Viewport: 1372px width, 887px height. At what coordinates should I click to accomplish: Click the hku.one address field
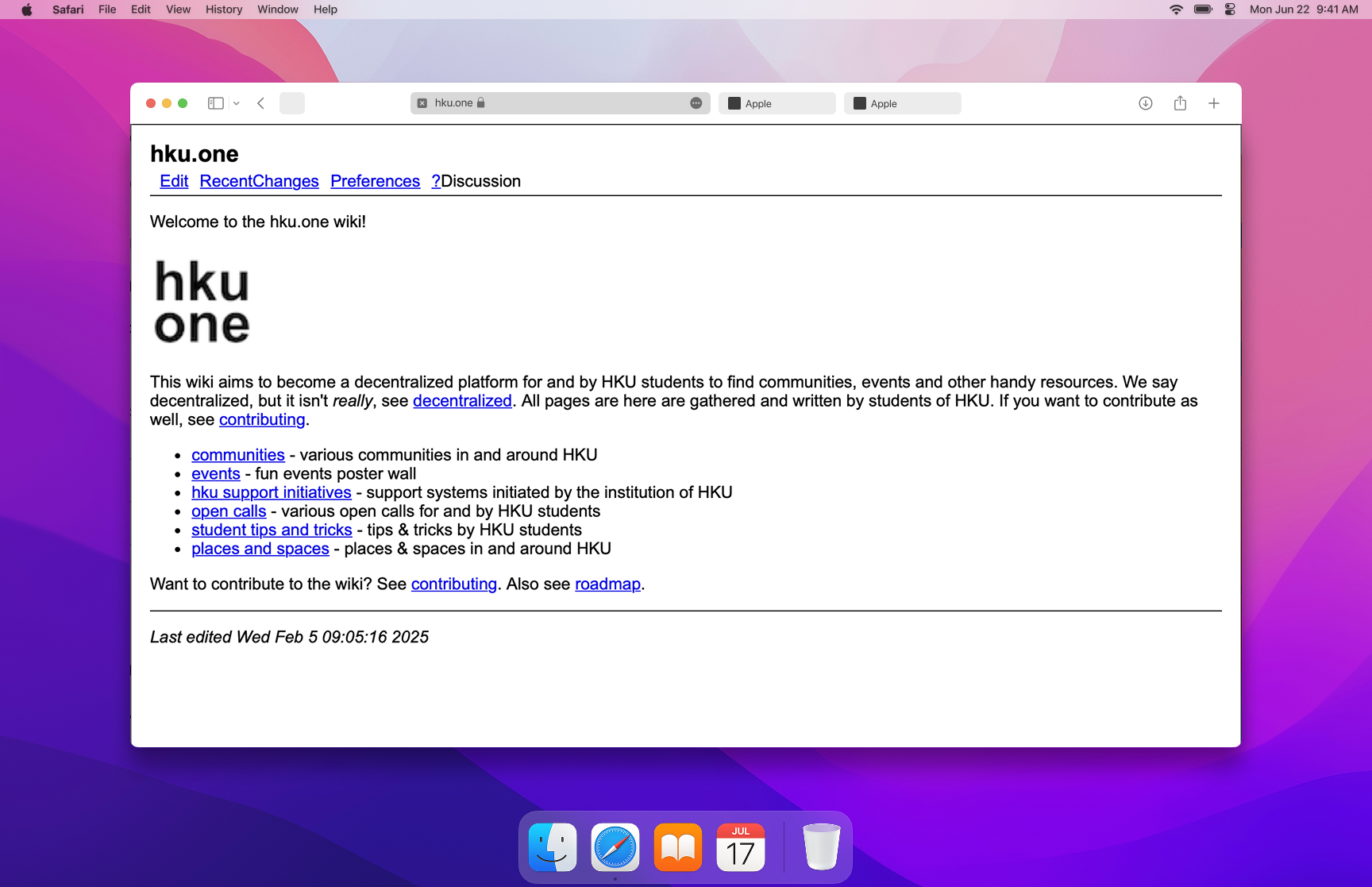click(x=561, y=103)
